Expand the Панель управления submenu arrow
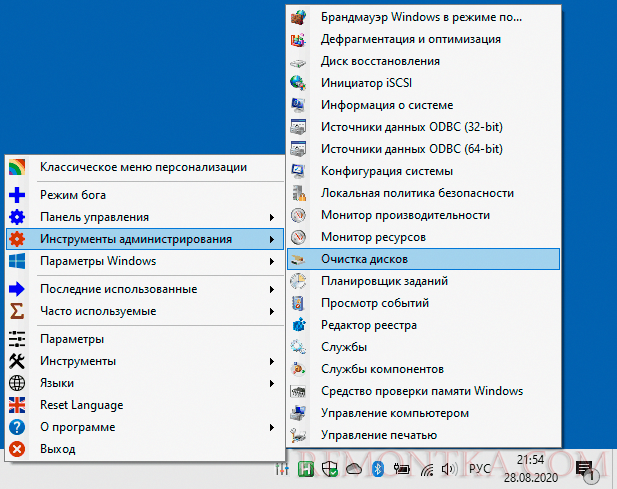Image resolution: width=617 pixels, height=489 pixels. coord(272,217)
